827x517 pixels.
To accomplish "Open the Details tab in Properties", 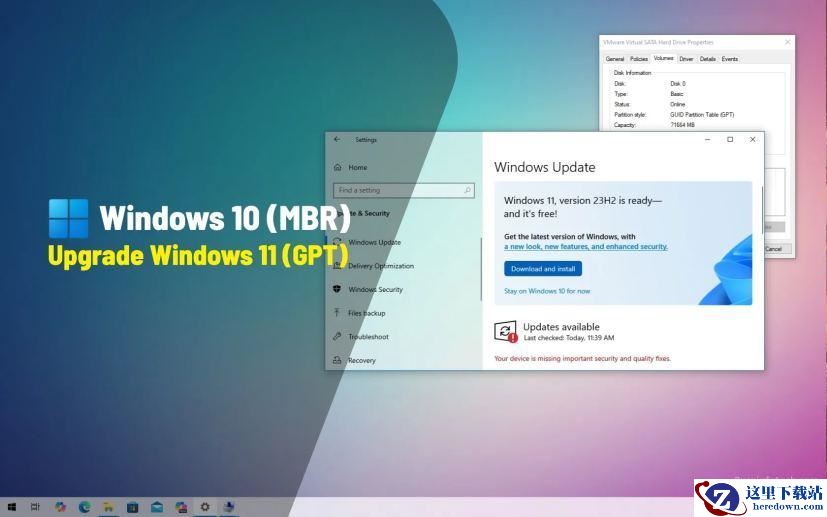I will [x=708, y=59].
